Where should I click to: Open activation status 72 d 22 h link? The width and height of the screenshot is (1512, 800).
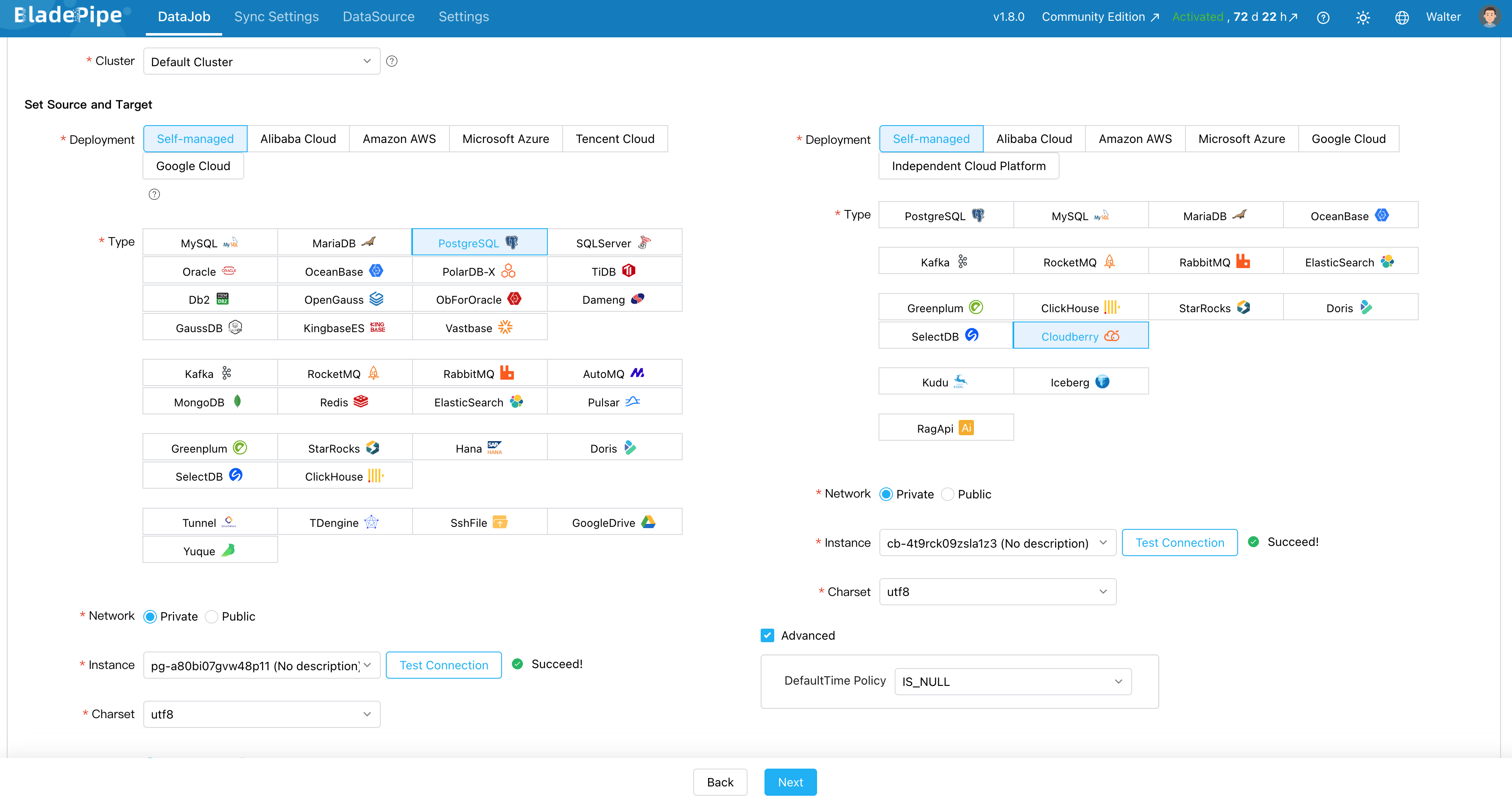pyautogui.click(x=1235, y=17)
